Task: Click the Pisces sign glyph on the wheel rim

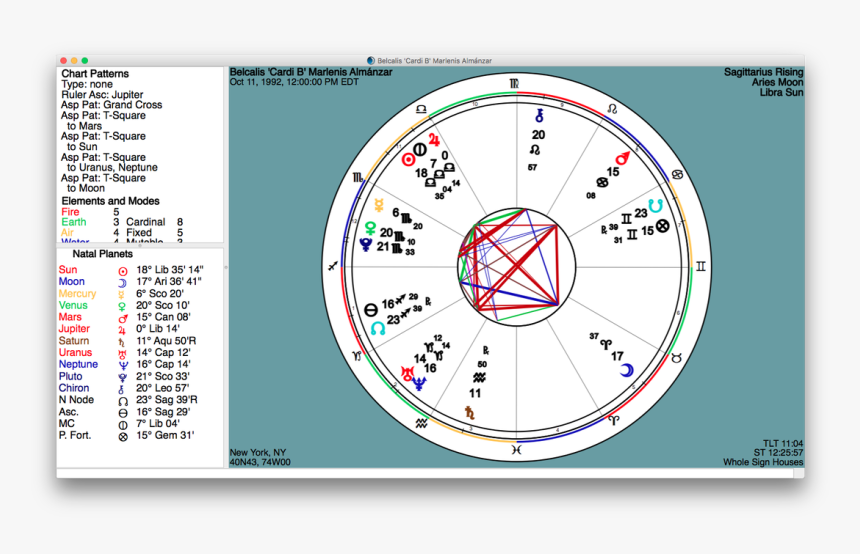Action: 516,449
